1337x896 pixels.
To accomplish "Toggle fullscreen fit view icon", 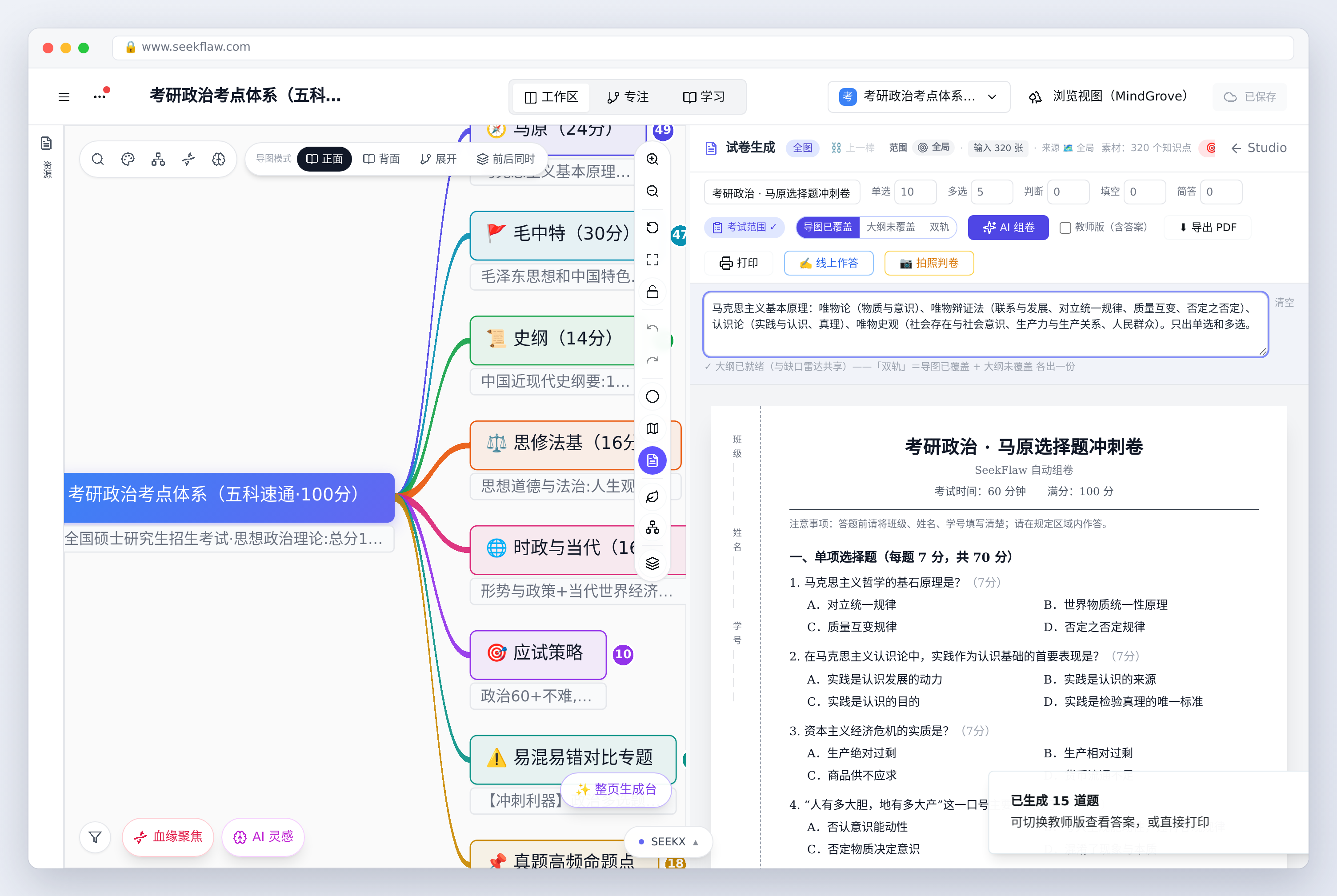I will click(652, 260).
